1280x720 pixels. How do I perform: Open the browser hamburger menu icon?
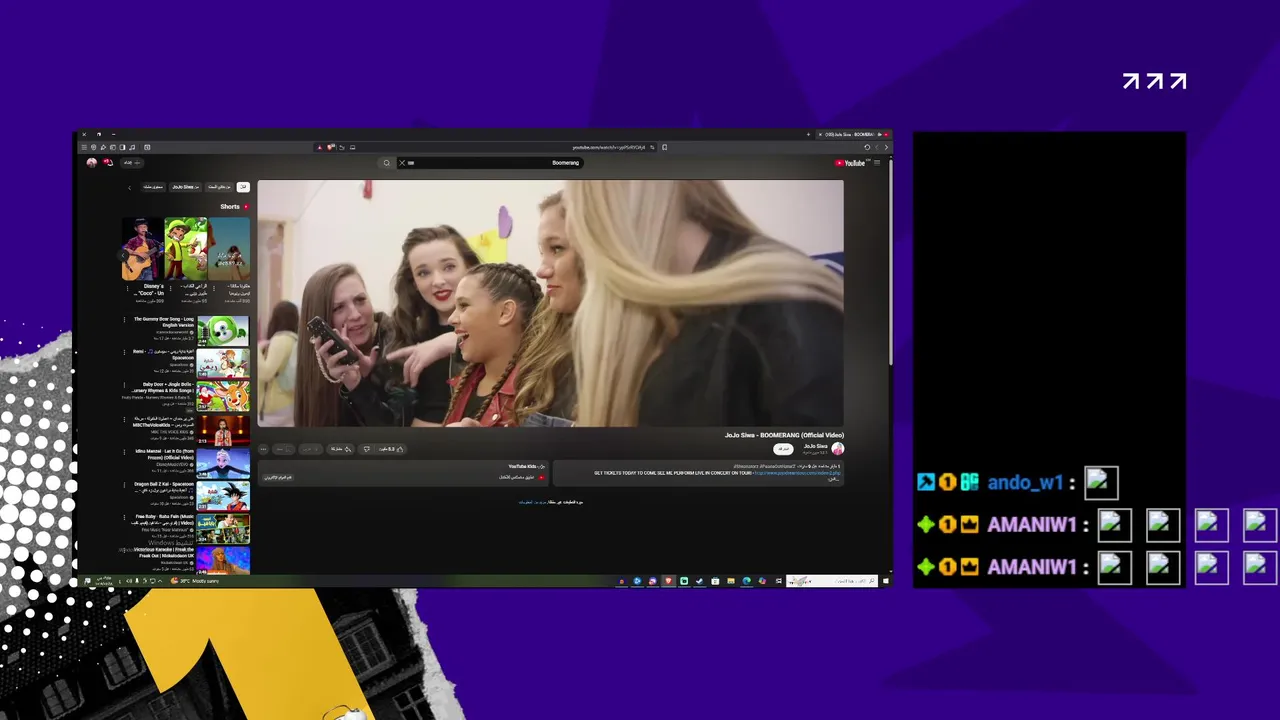[84, 147]
